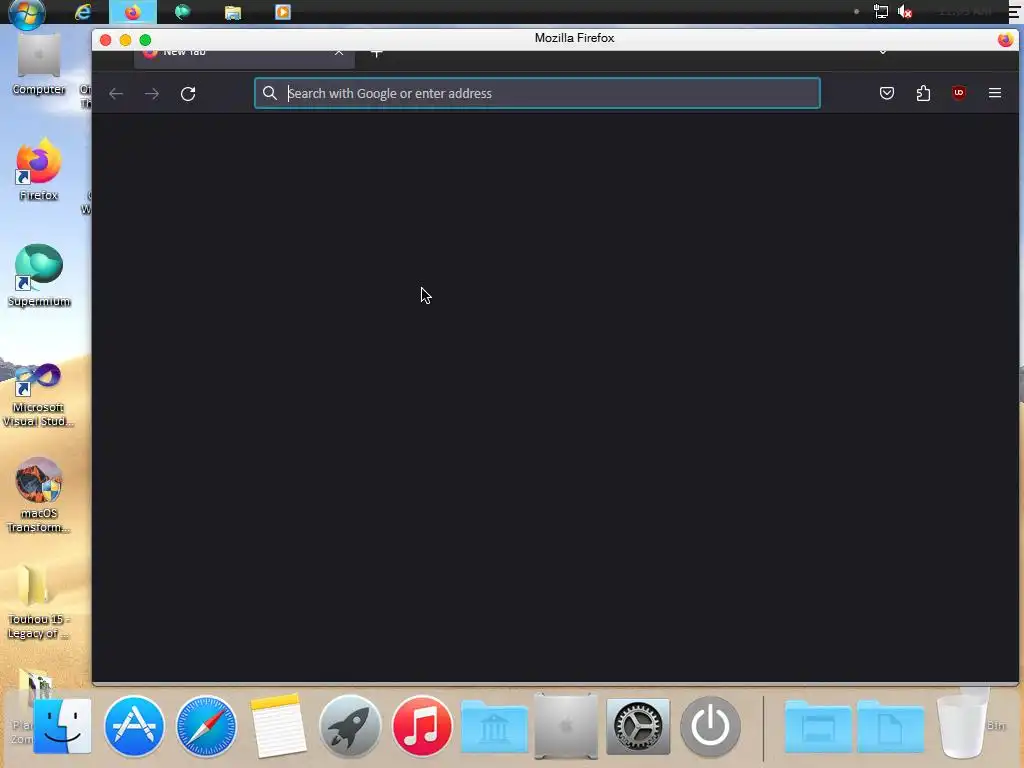This screenshot has height=768, width=1024.
Task: Open Safari compass icon in dock
Action: coord(206,726)
